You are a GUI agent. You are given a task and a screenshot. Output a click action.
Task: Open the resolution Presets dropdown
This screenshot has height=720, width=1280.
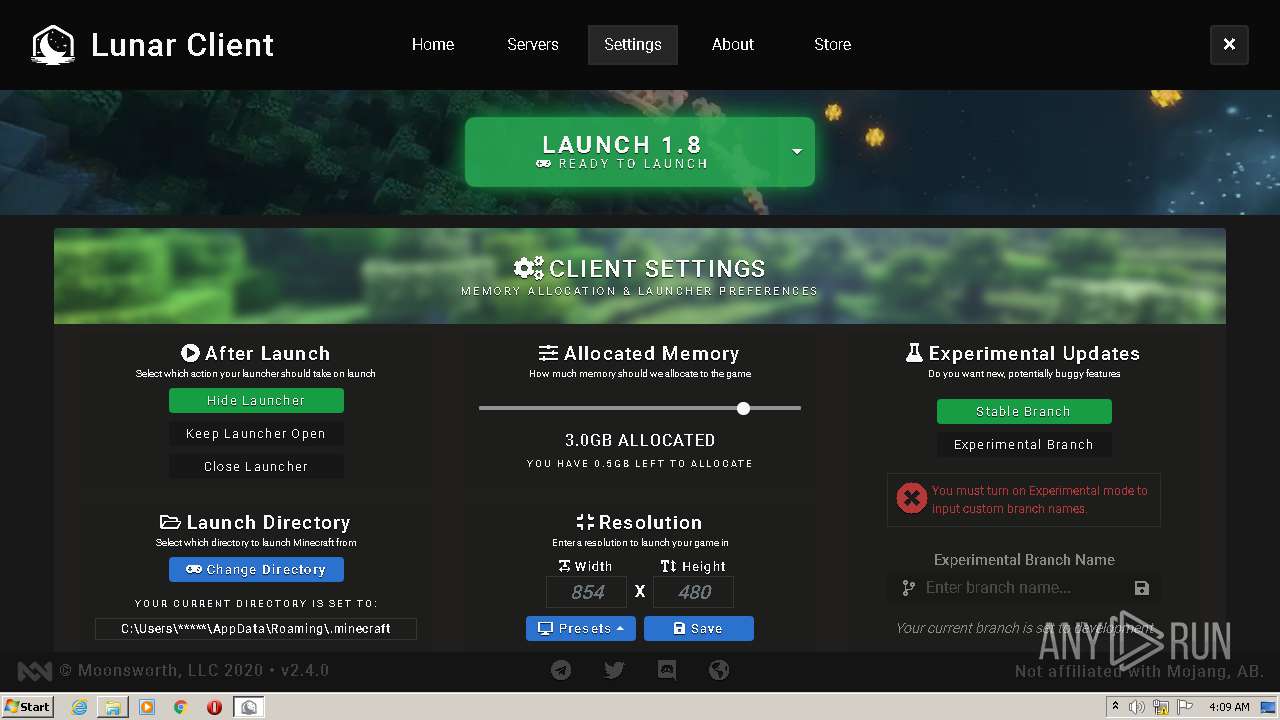pyautogui.click(x=581, y=628)
